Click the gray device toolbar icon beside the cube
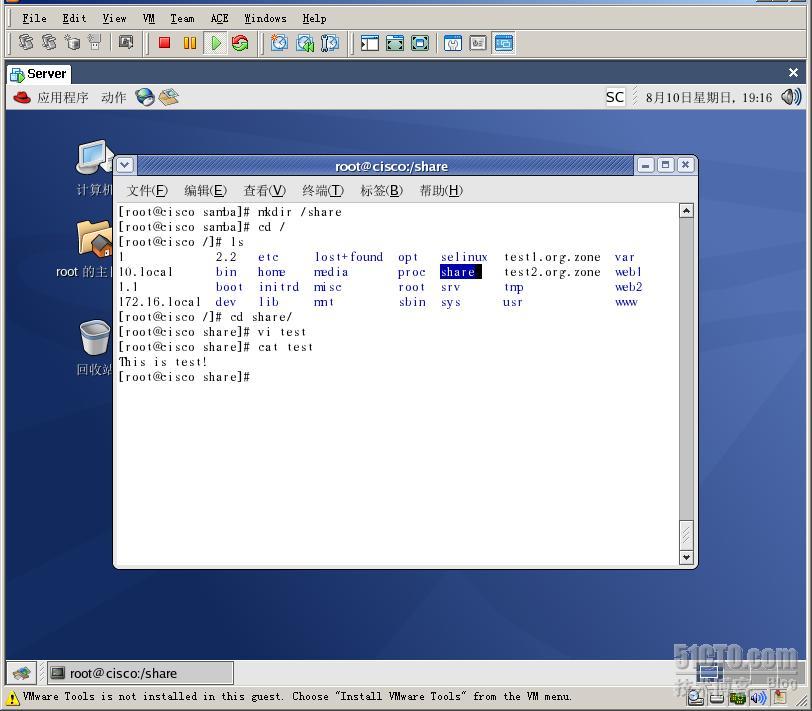Image resolution: width=812 pixels, height=711 pixels. tap(95, 42)
